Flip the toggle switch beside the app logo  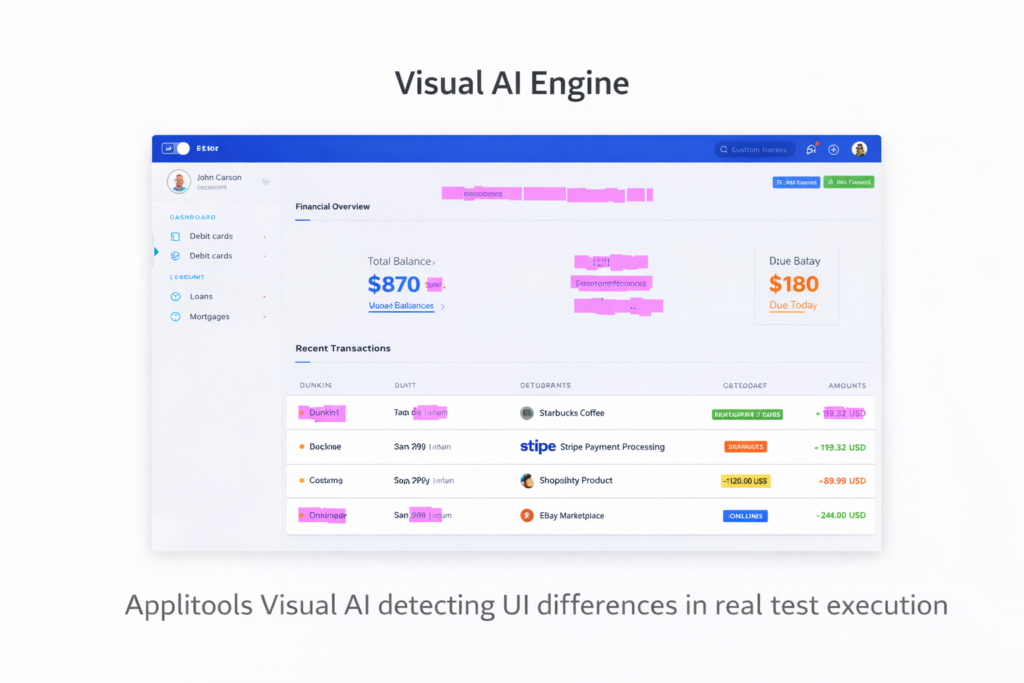180,147
